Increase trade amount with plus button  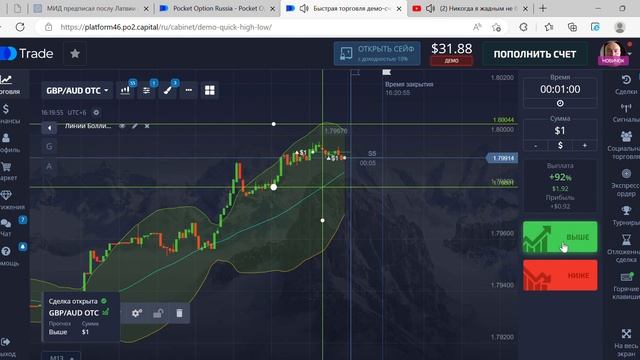584,145
